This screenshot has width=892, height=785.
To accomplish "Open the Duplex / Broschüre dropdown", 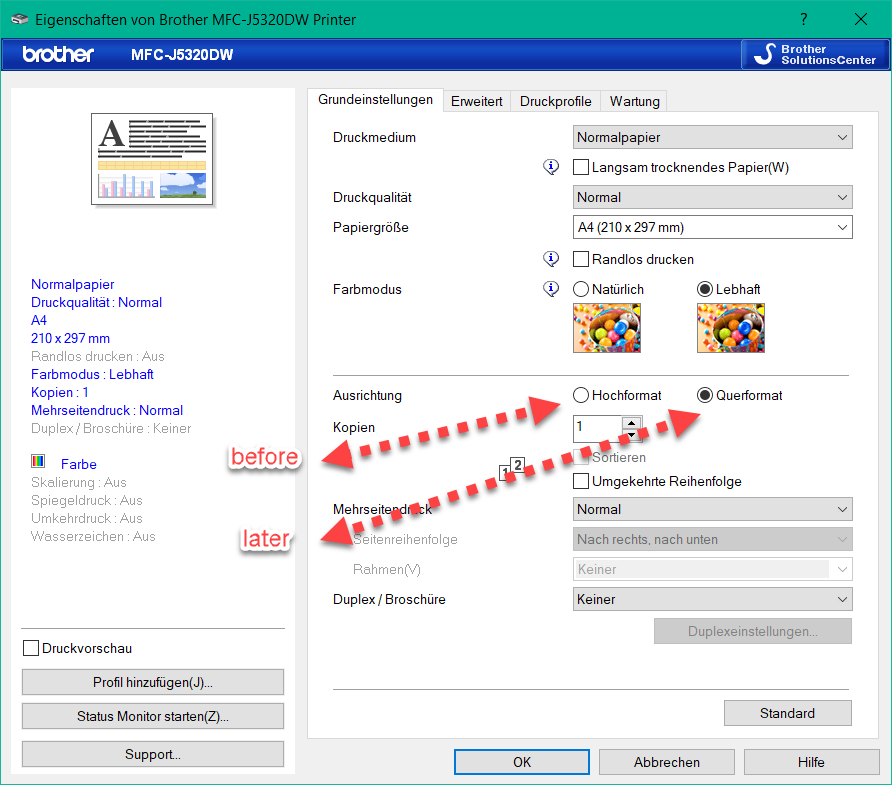I will point(712,599).
